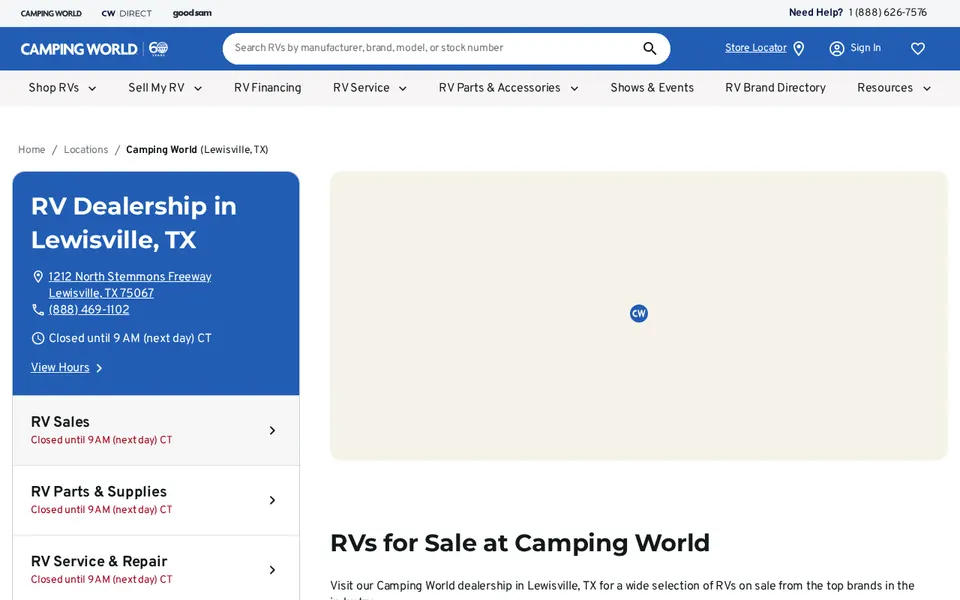
Task: Expand the RV Parts & Supplies chevron
Action: point(272,500)
